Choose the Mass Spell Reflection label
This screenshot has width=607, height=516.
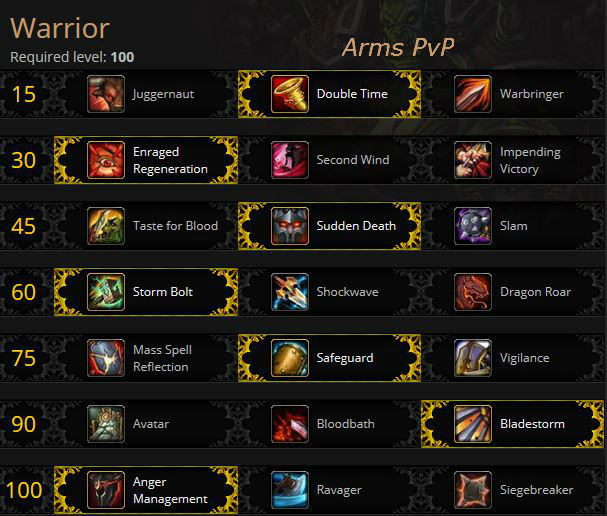click(162, 358)
